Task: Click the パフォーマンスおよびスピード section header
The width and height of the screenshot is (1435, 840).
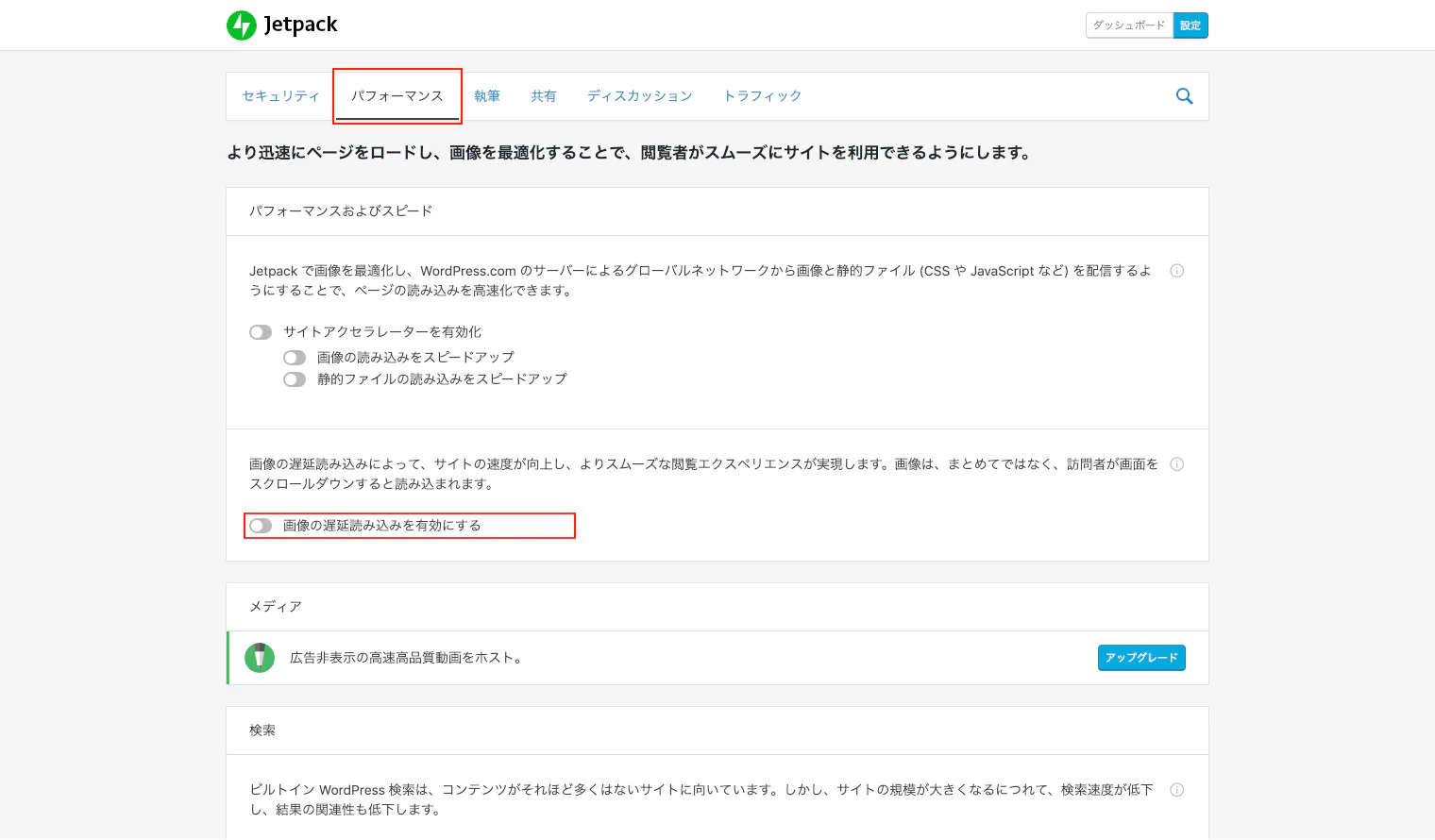Action: pyautogui.click(x=717, y=211)
